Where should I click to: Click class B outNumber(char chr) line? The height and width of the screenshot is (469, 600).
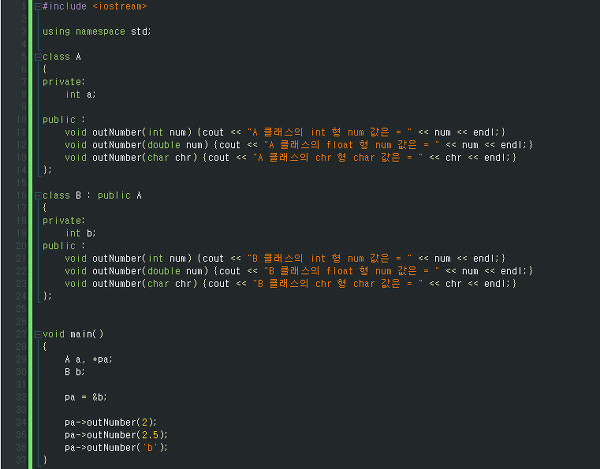click(290, 284)
